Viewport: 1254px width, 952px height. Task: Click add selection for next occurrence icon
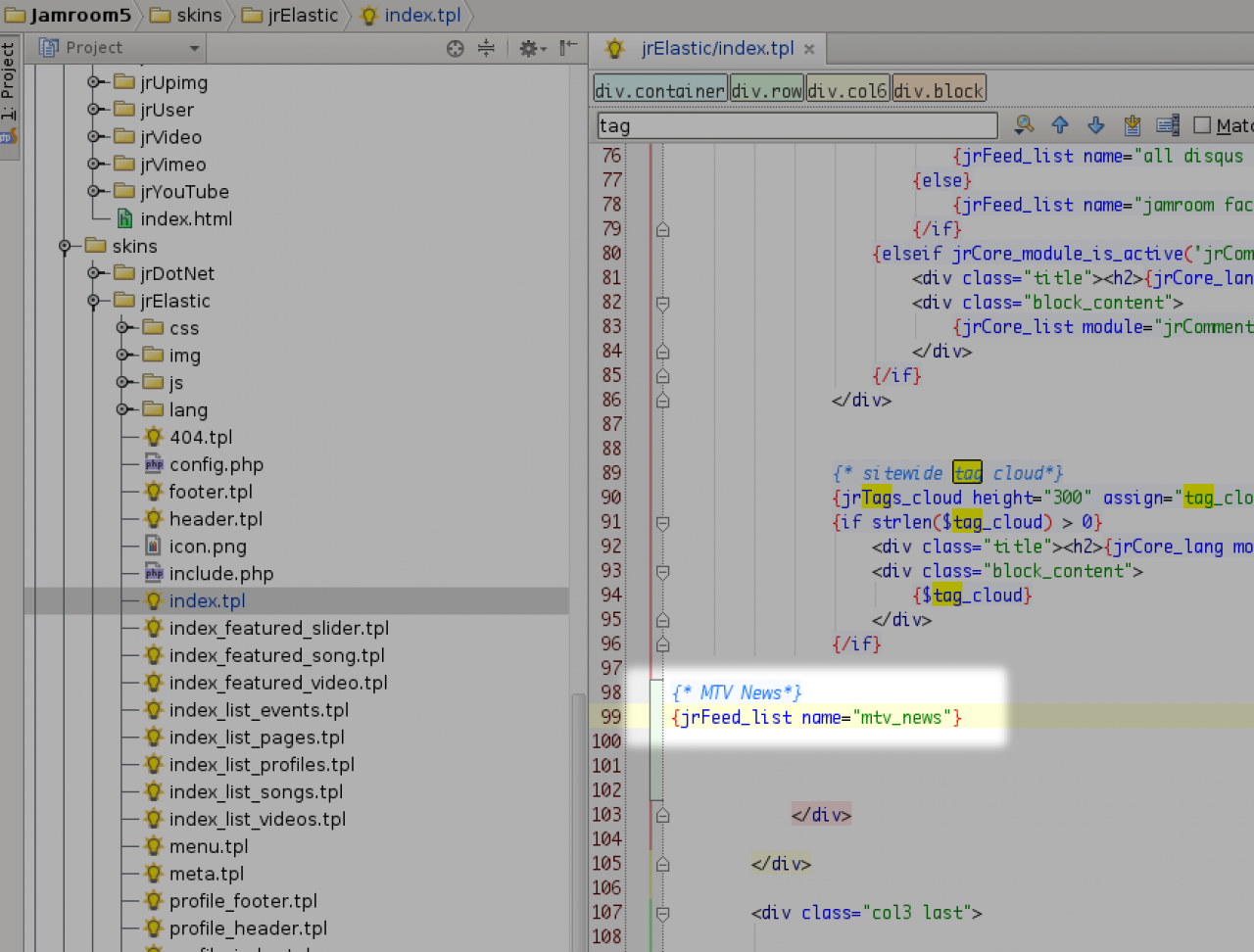point(1133,125)
